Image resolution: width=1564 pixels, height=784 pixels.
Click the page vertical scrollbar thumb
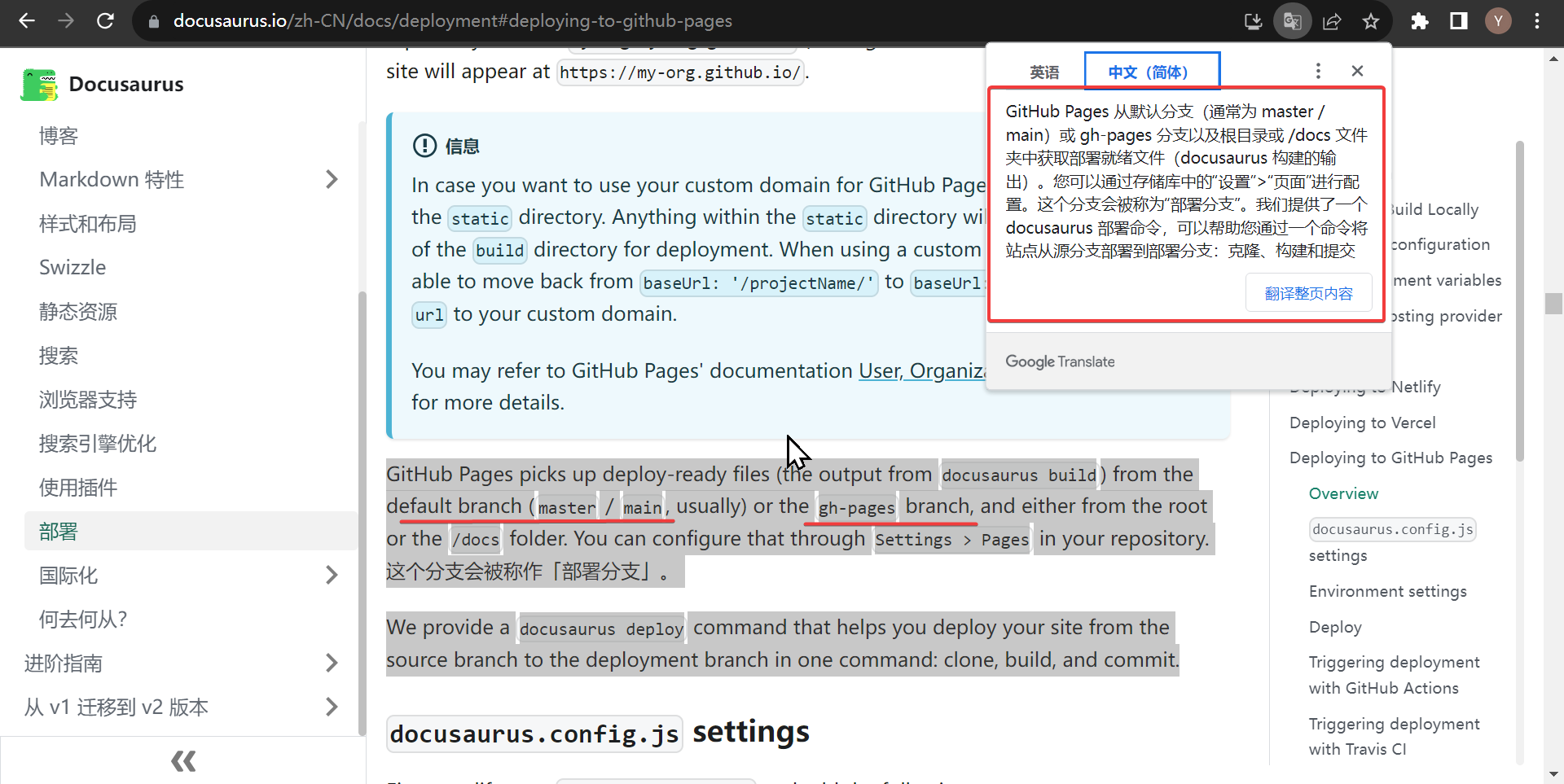coord(1553,303)
